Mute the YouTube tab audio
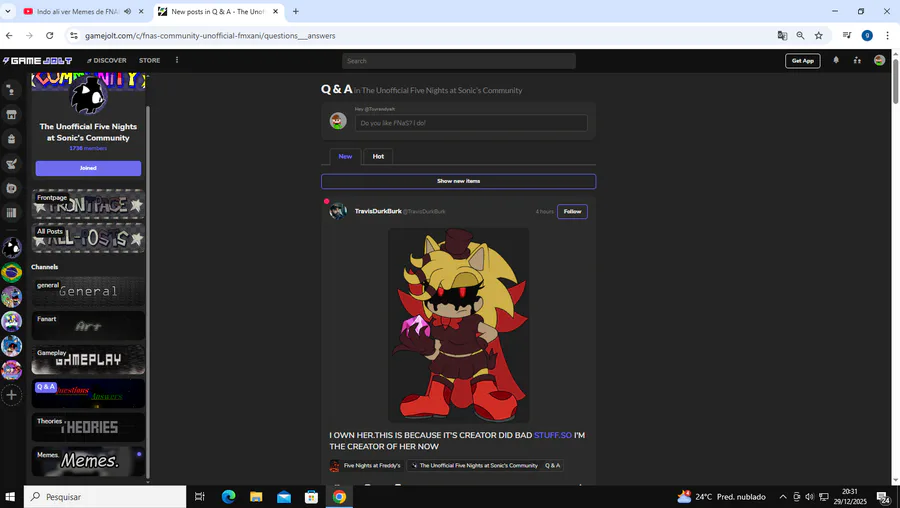 tap(127, 11)
